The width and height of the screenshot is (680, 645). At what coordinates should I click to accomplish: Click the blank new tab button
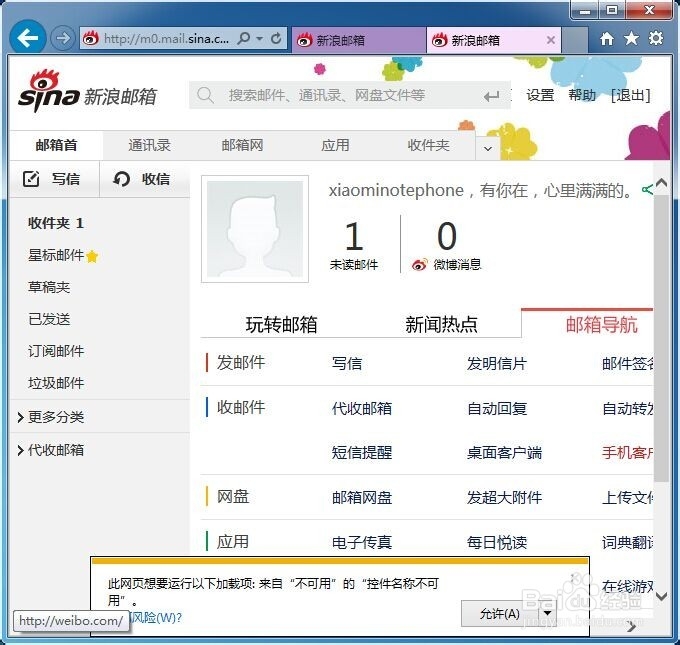(x=575, y=40)
